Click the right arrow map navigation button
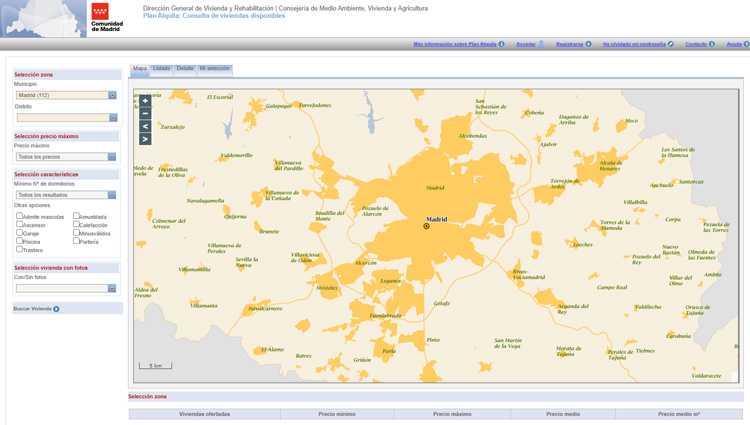750x425 pixels. coord(145,140)
